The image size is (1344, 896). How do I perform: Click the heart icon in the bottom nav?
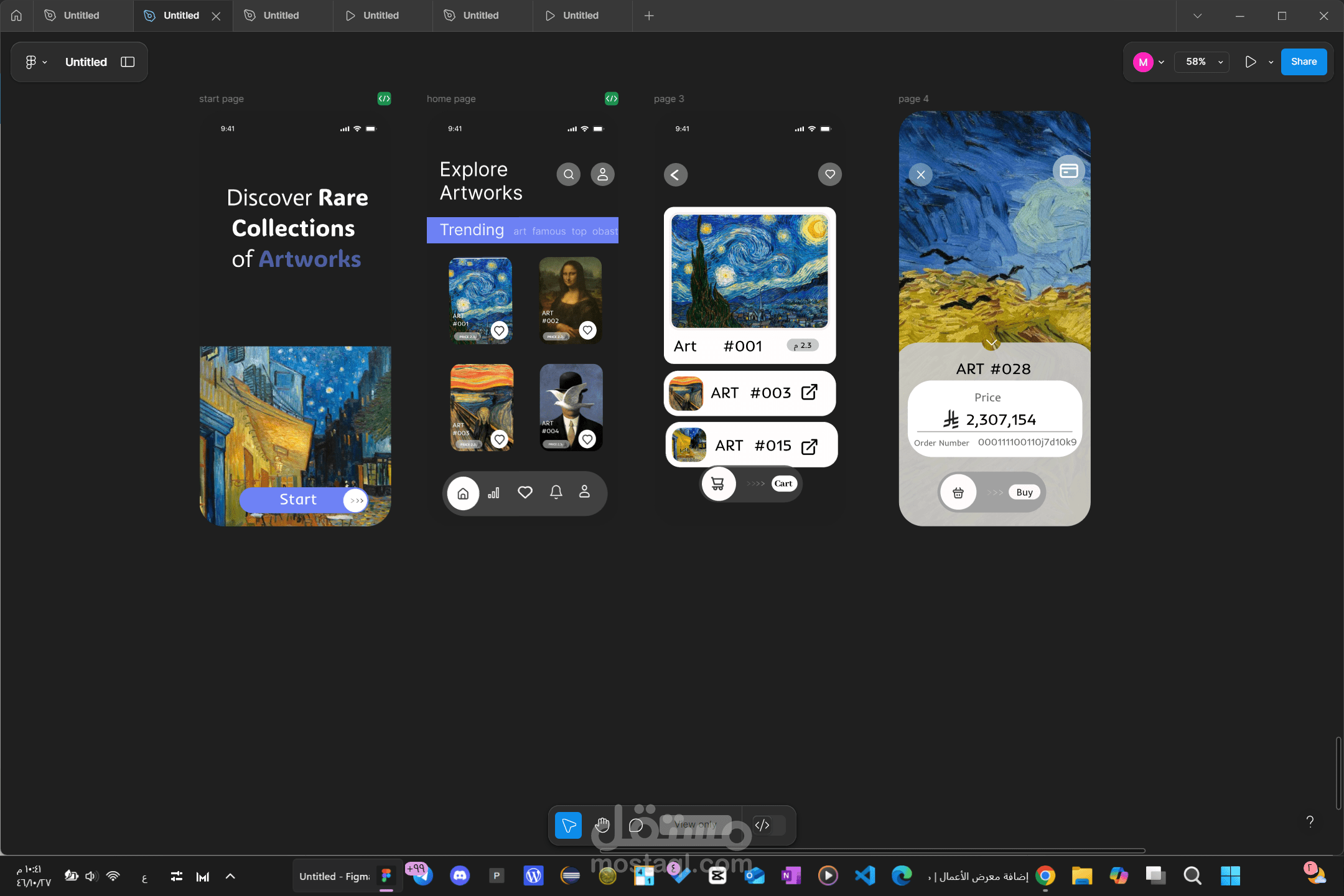click(x=525, y=492)
